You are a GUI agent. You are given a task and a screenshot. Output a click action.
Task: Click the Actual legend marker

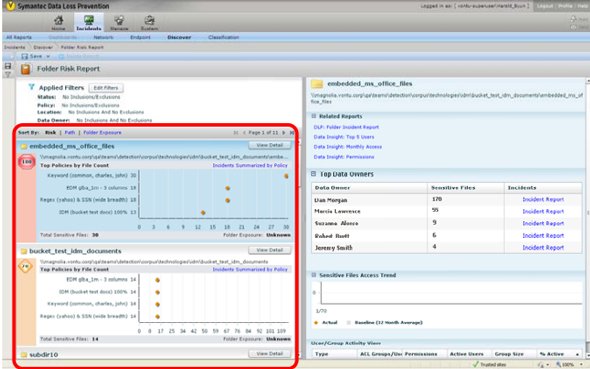click(316, 323)
